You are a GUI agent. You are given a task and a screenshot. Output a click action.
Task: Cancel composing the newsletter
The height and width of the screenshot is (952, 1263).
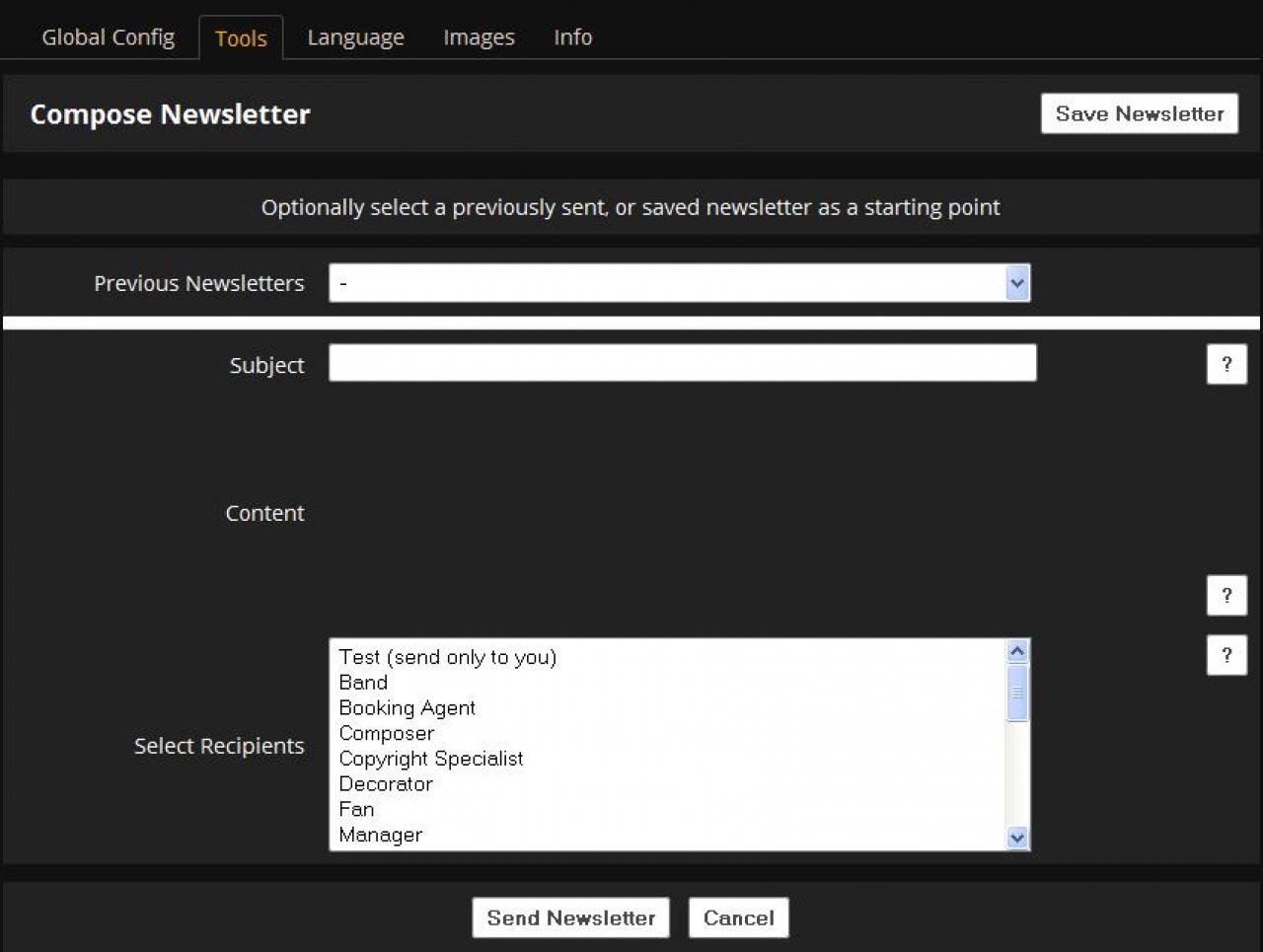(738, 917)
